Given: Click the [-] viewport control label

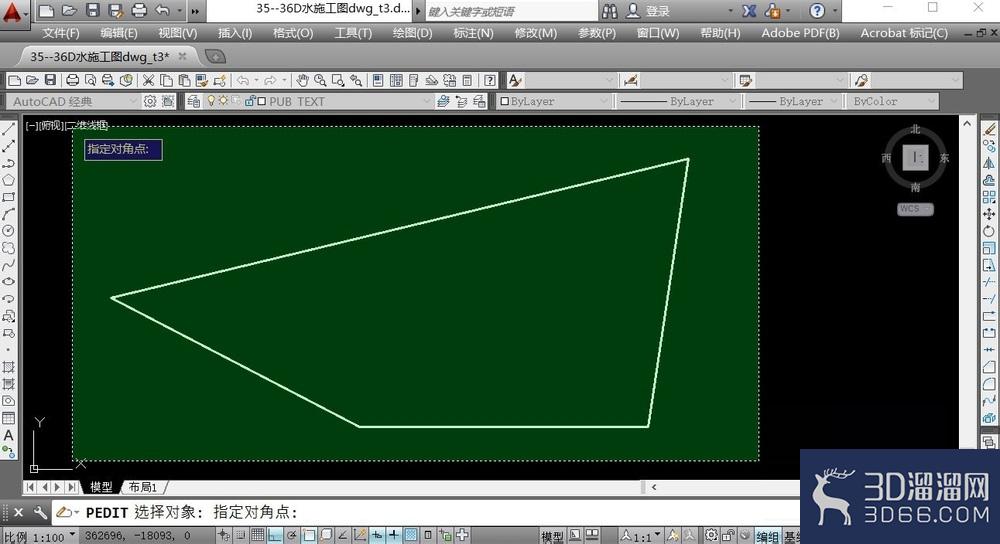Looking at the screenshot, I should pyautogui.click(x=32, y=126).
